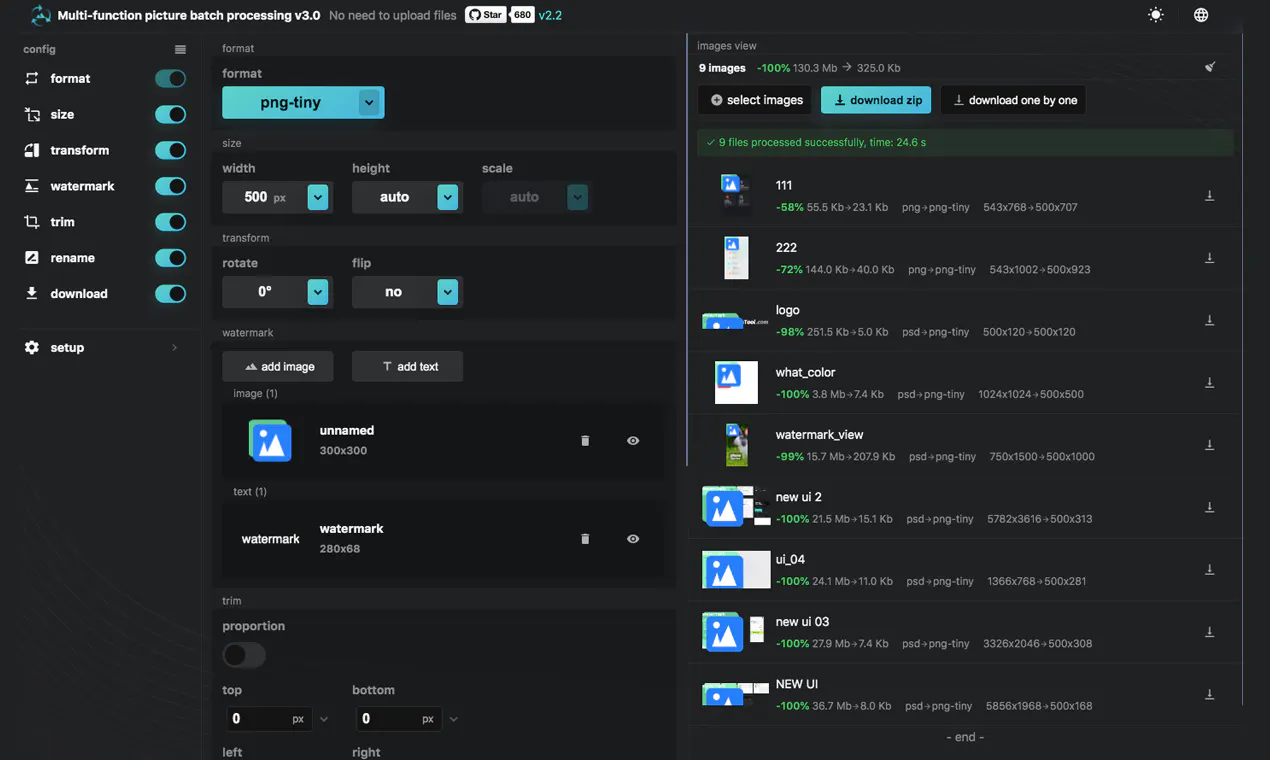
Task: Click the download icon in config sidebar
Action: tap(32, 294)
